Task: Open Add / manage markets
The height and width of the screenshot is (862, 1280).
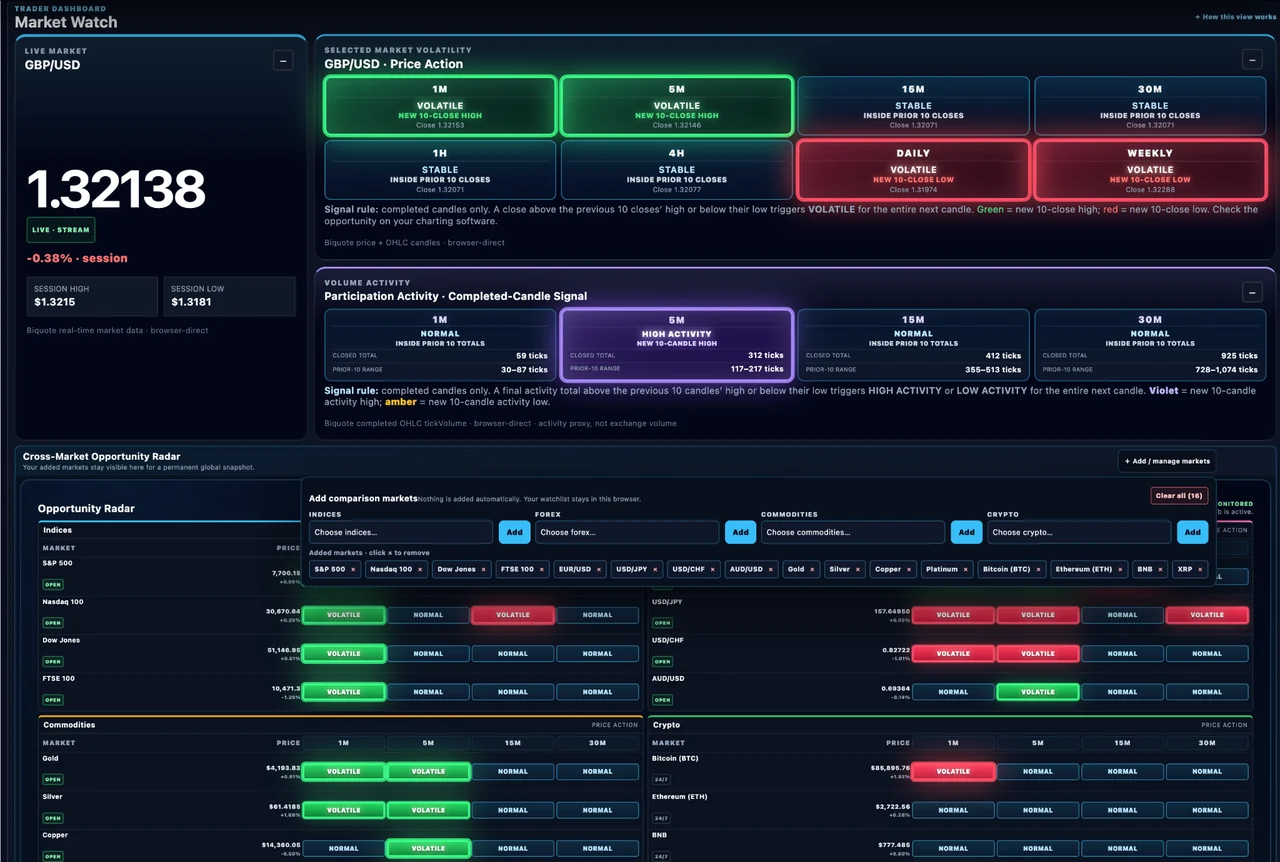Action: click(x=1167, y=461)
